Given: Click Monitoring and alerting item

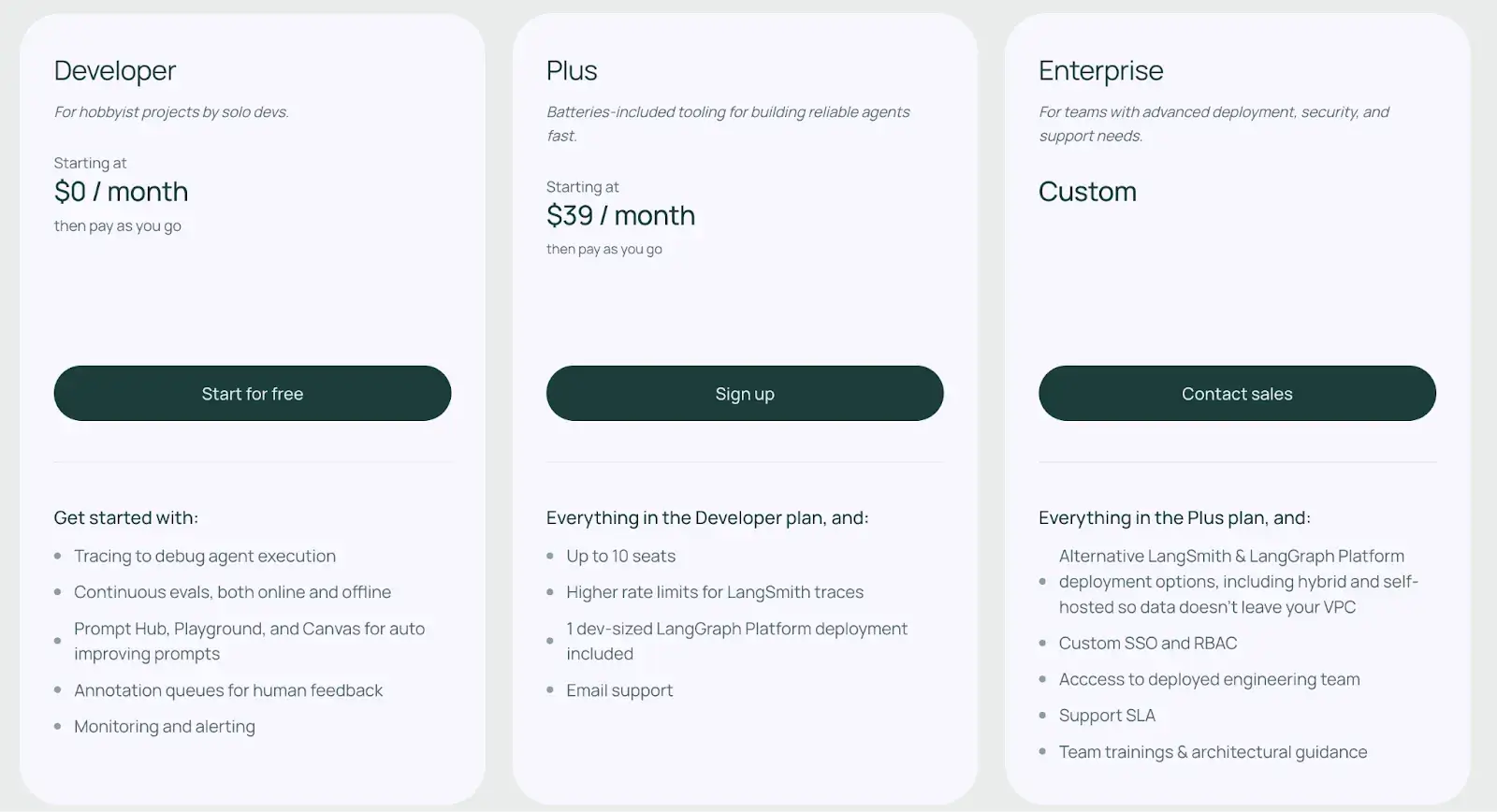Looking at the screenshot, I should tap(165, 727).
